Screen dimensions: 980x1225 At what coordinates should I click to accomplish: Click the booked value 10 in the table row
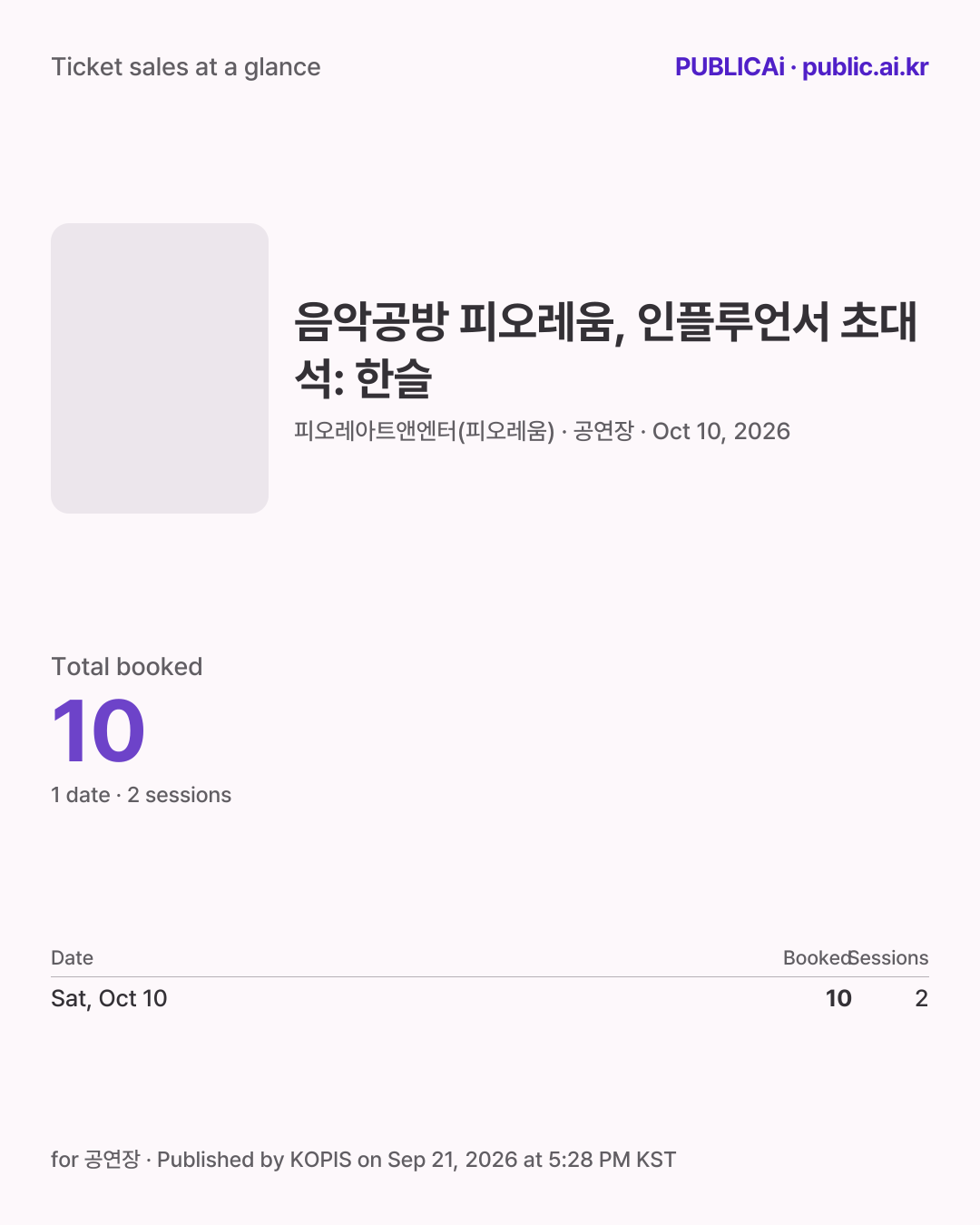[838, 998]
